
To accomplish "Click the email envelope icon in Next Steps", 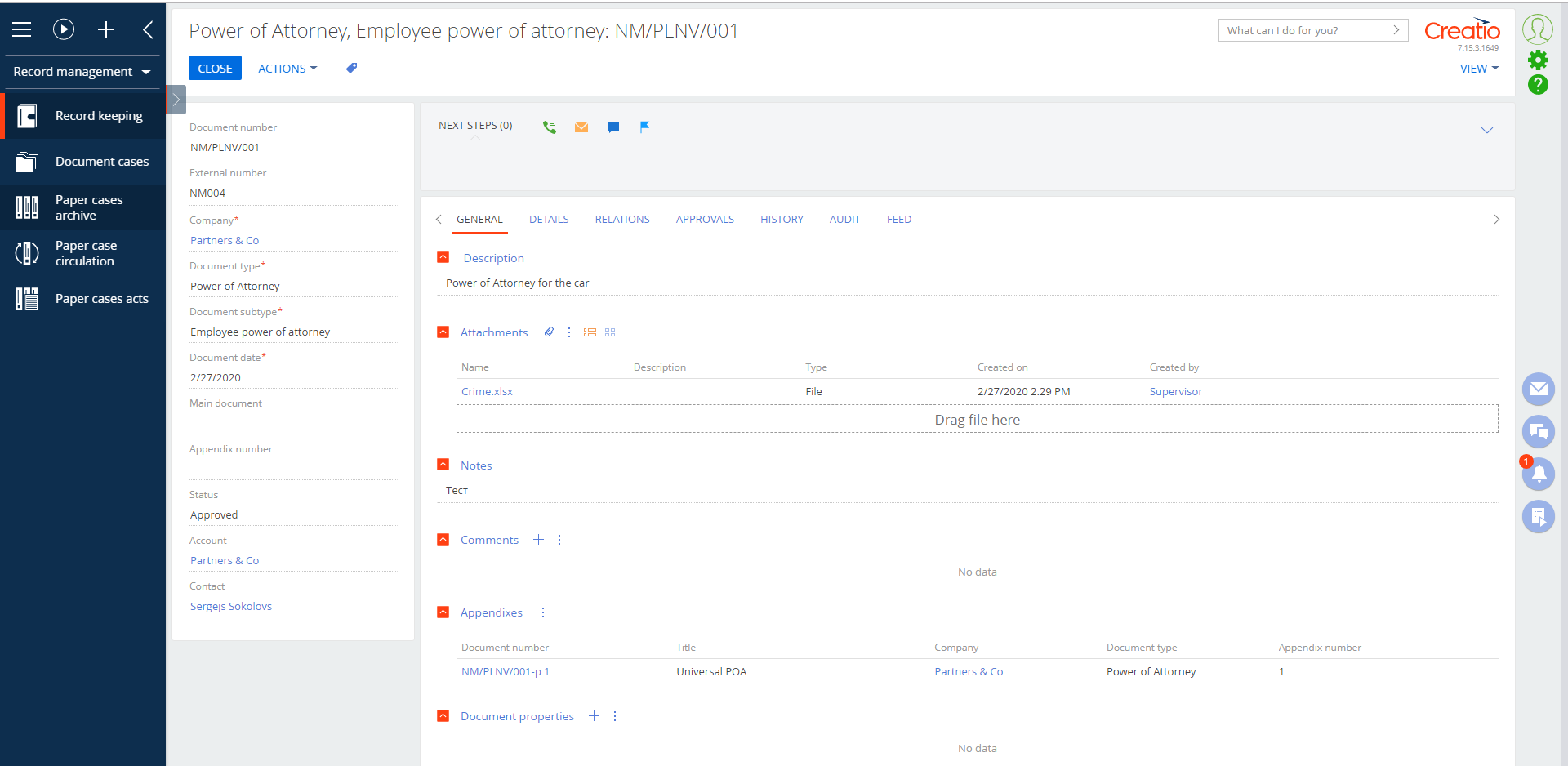I will [x=581, y=127].
